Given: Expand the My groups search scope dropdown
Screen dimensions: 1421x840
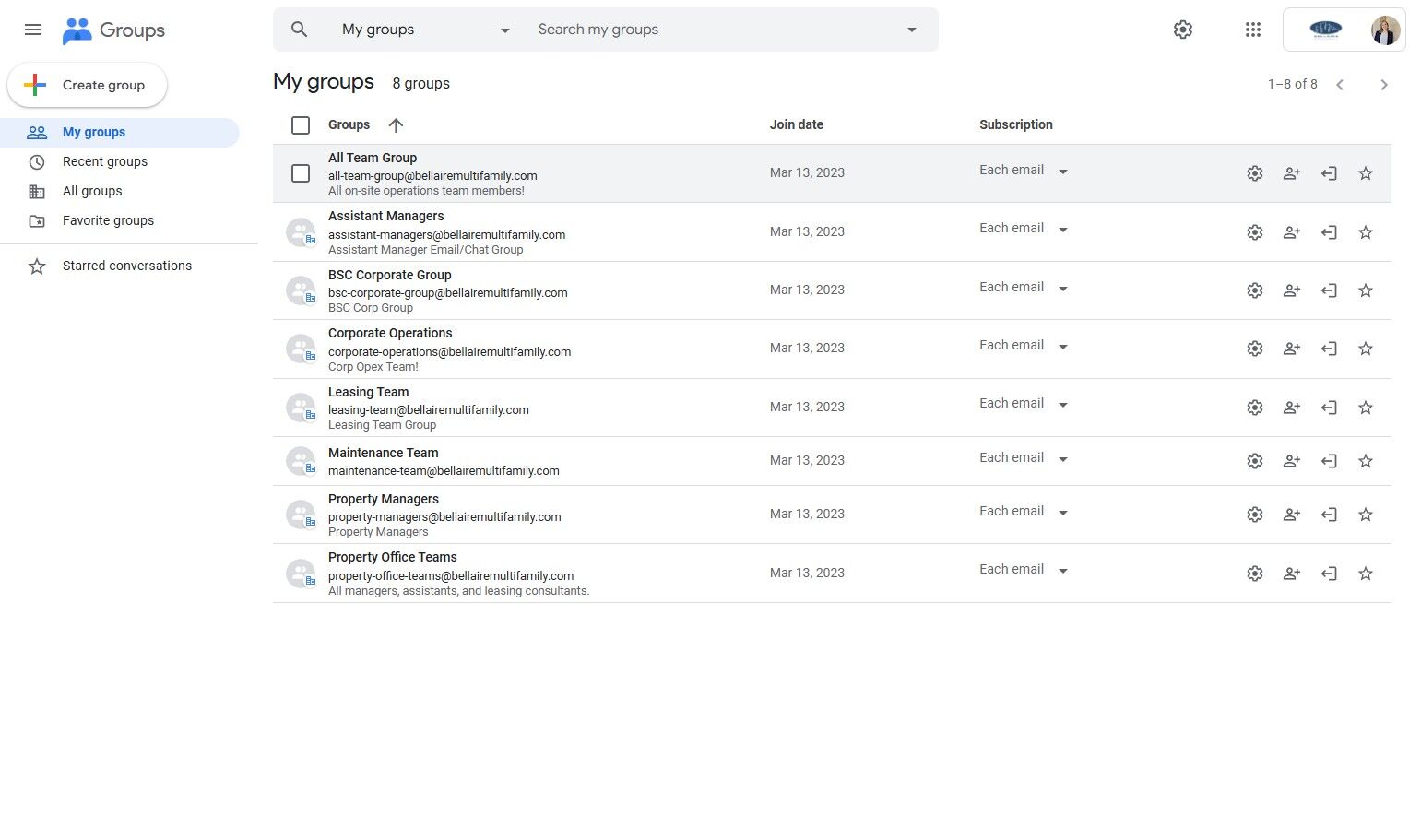Looking at the screenshot, I should [504, 30].
